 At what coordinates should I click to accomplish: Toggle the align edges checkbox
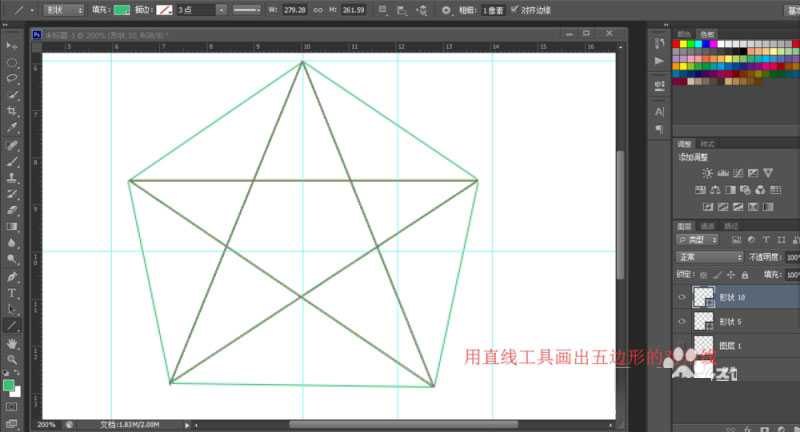click(x=514, y=10)
